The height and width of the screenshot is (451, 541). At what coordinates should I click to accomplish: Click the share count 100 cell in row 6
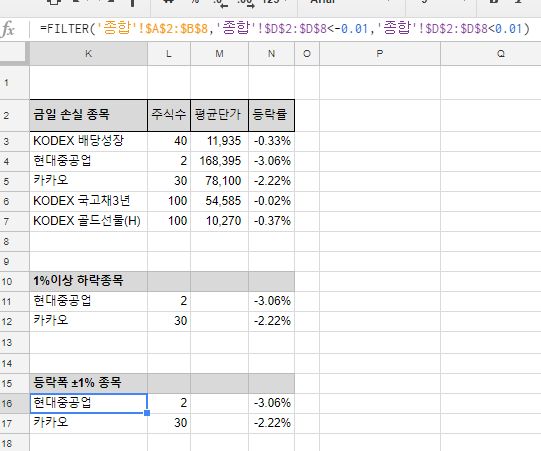[169, 201]
